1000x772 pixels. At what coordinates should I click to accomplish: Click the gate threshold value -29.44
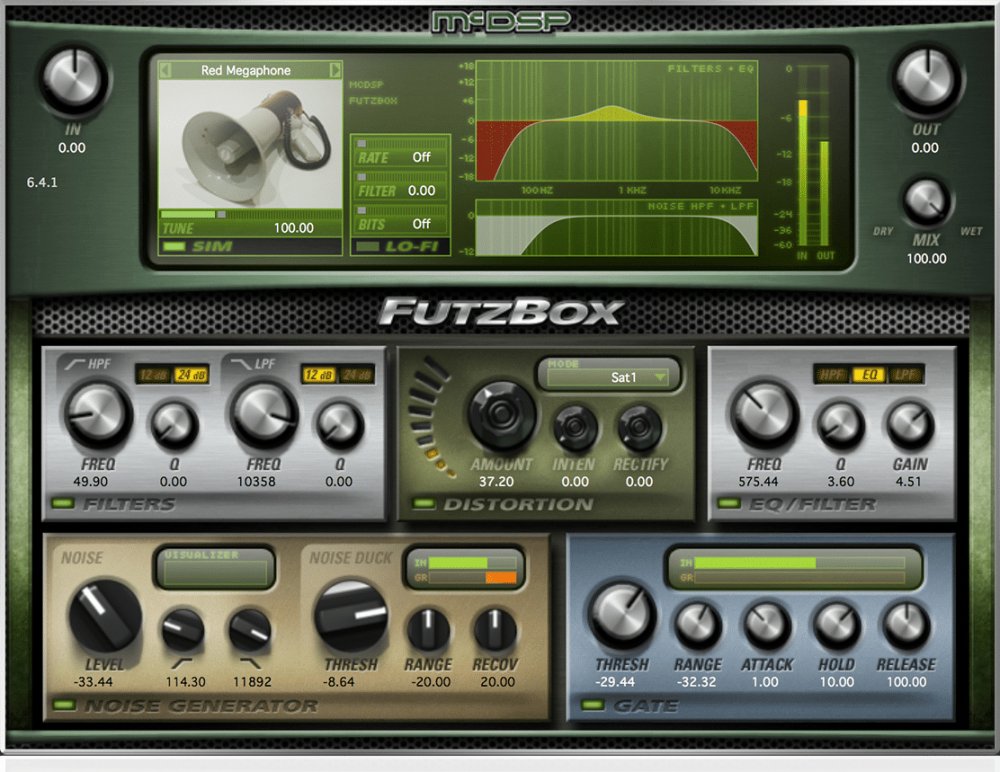tap(615, 681)
